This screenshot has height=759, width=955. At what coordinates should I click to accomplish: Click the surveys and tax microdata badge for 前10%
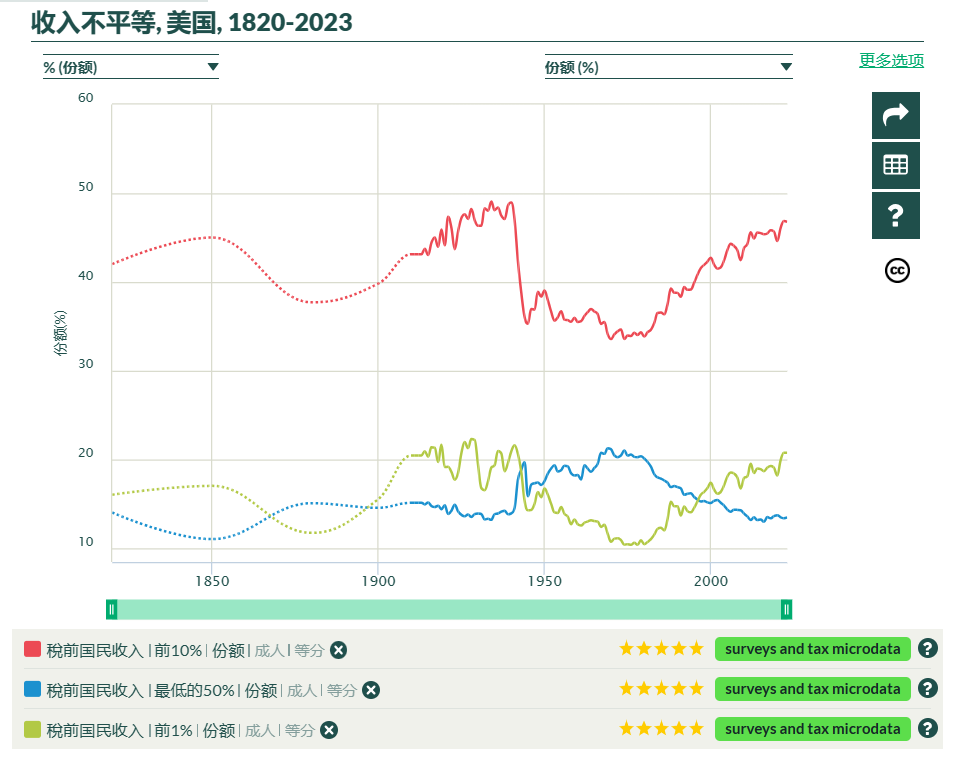click(x=812, y=648)
